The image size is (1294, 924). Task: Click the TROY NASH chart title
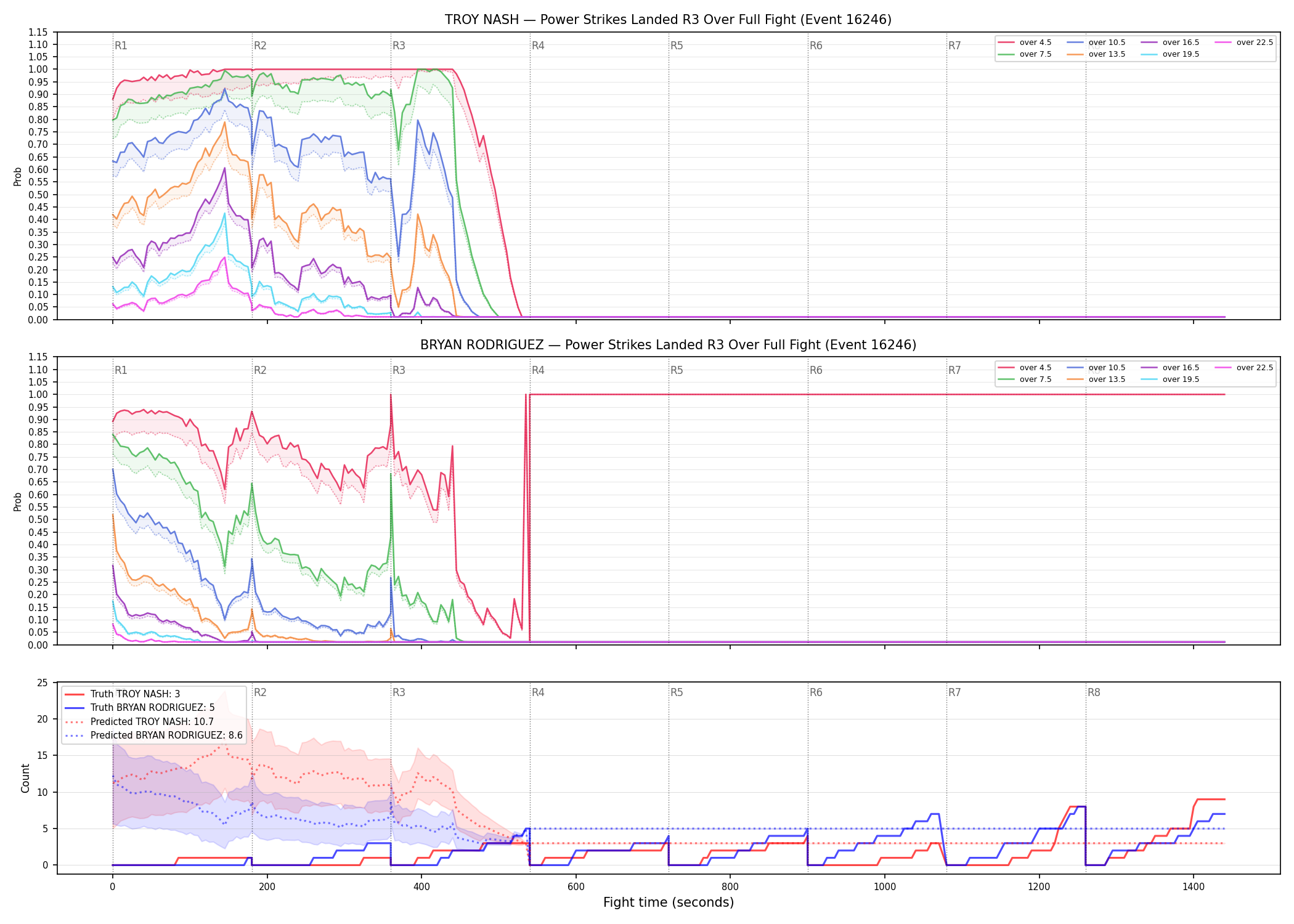pyautogui.click(x=668, y=20)
